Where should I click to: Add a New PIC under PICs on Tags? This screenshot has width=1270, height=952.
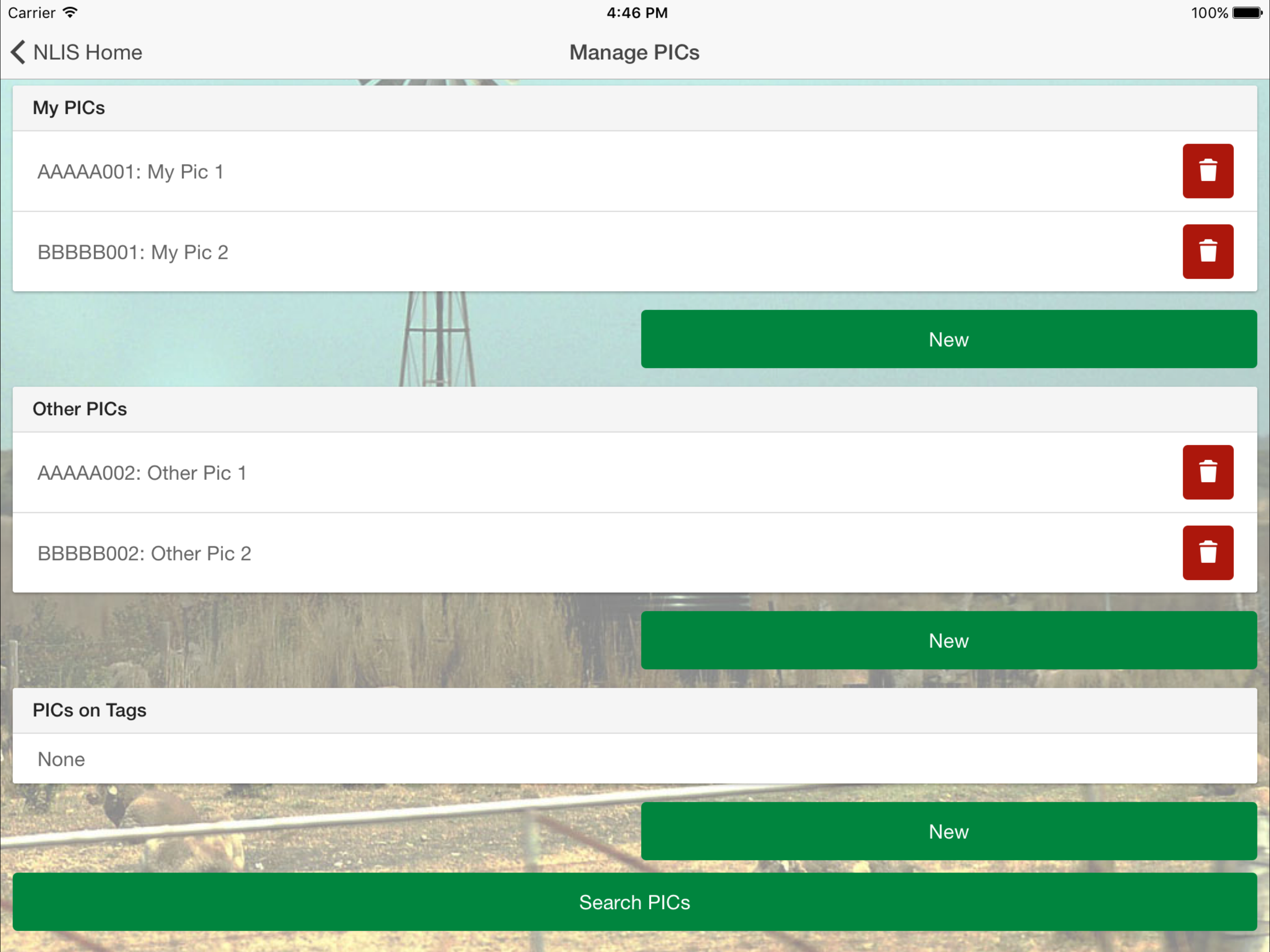(x=948, y=831)
